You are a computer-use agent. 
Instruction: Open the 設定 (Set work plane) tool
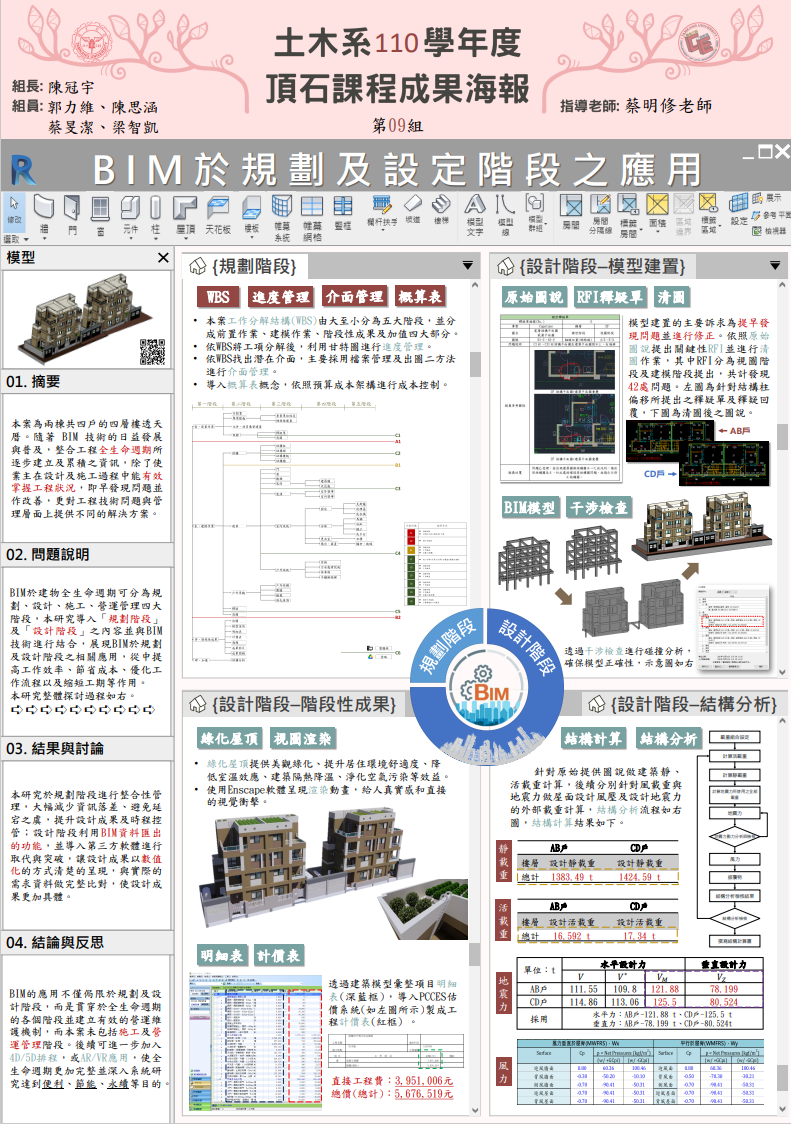tap(739, 211)
